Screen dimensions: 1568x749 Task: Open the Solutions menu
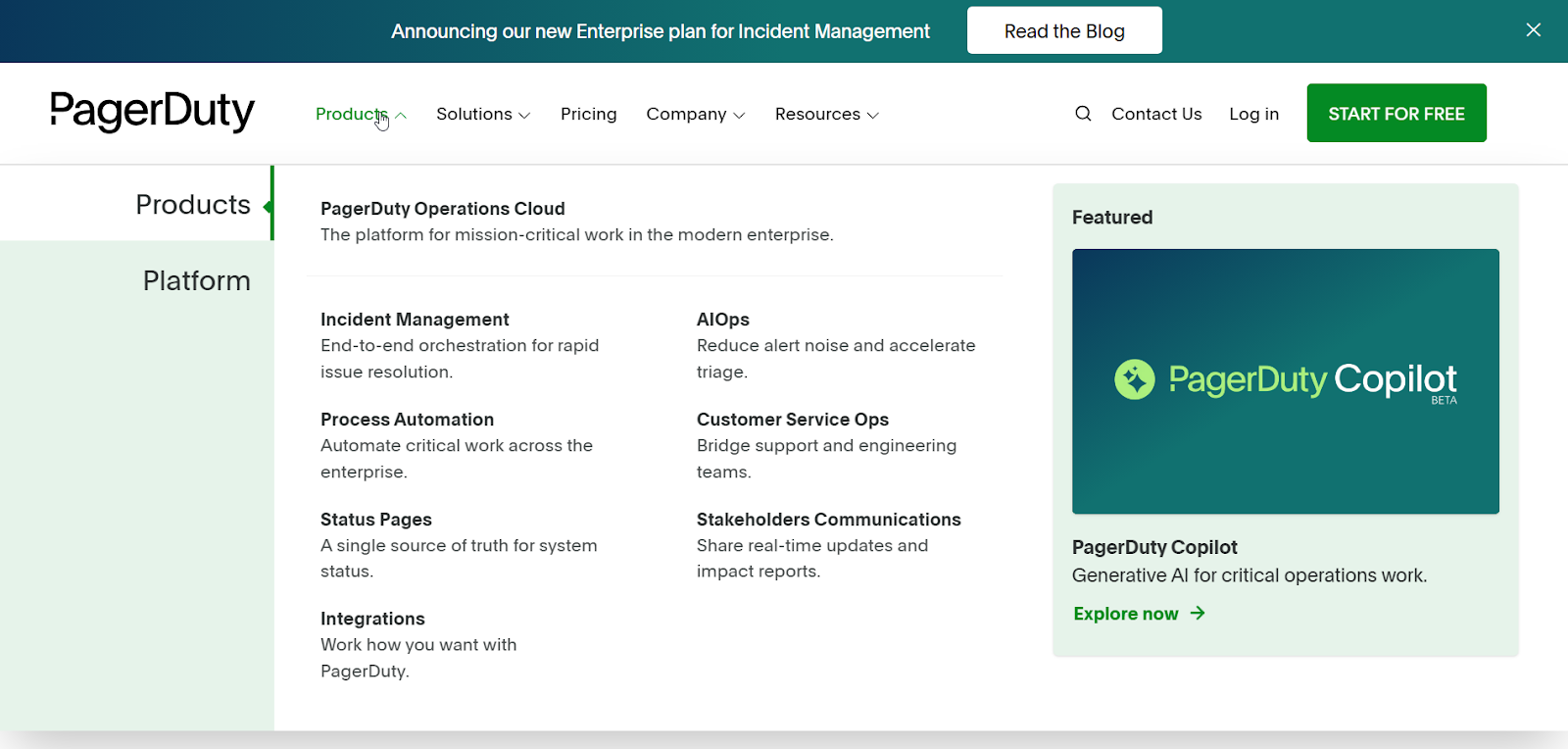(474, 114)
